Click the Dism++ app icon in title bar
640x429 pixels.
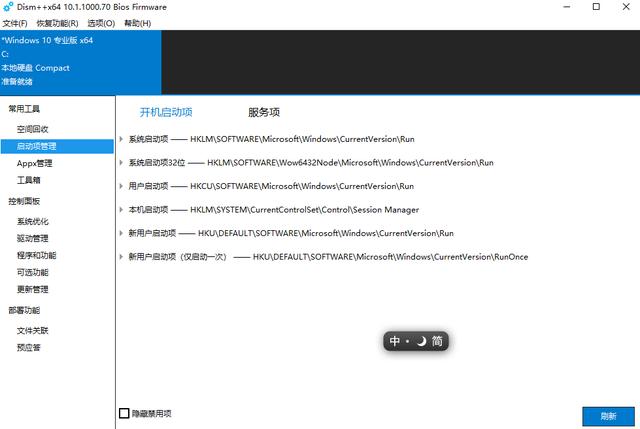(x=8, y=7)
